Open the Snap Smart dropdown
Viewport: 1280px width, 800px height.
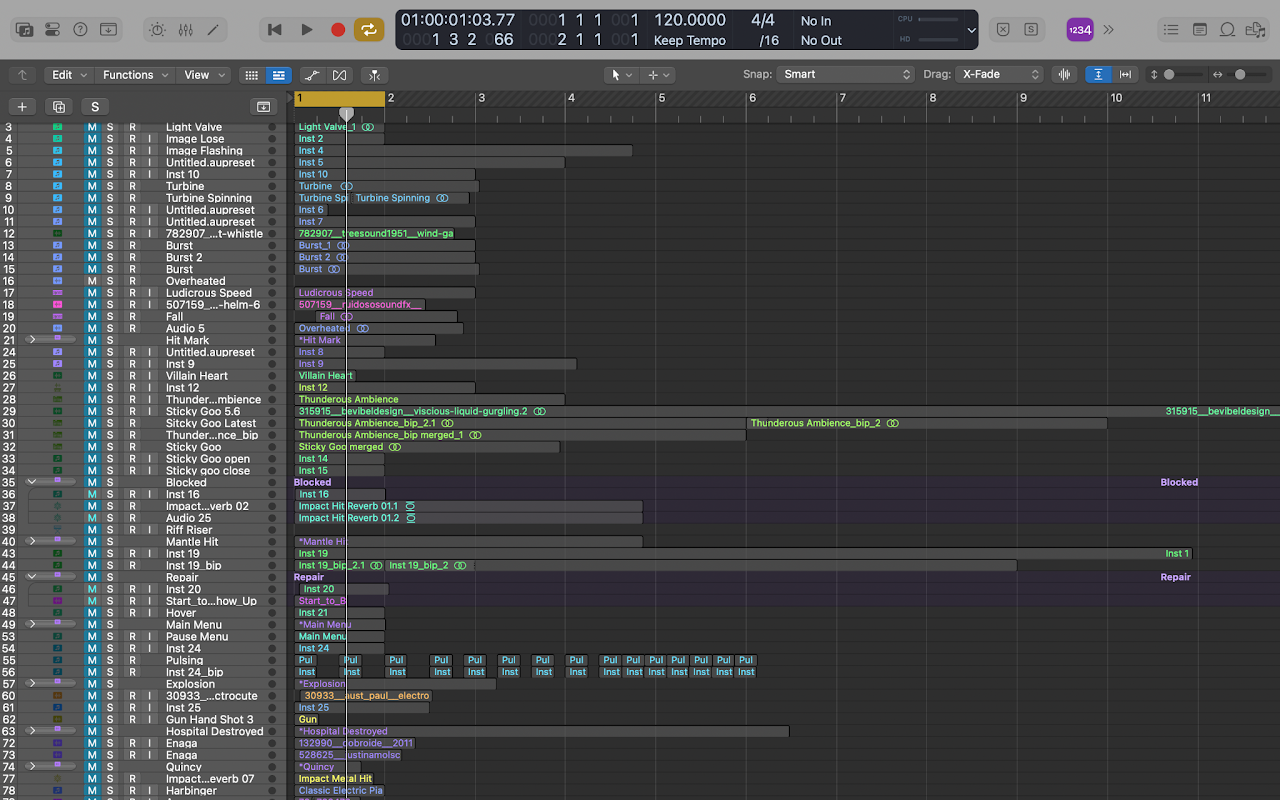click(x=846, y=75)
